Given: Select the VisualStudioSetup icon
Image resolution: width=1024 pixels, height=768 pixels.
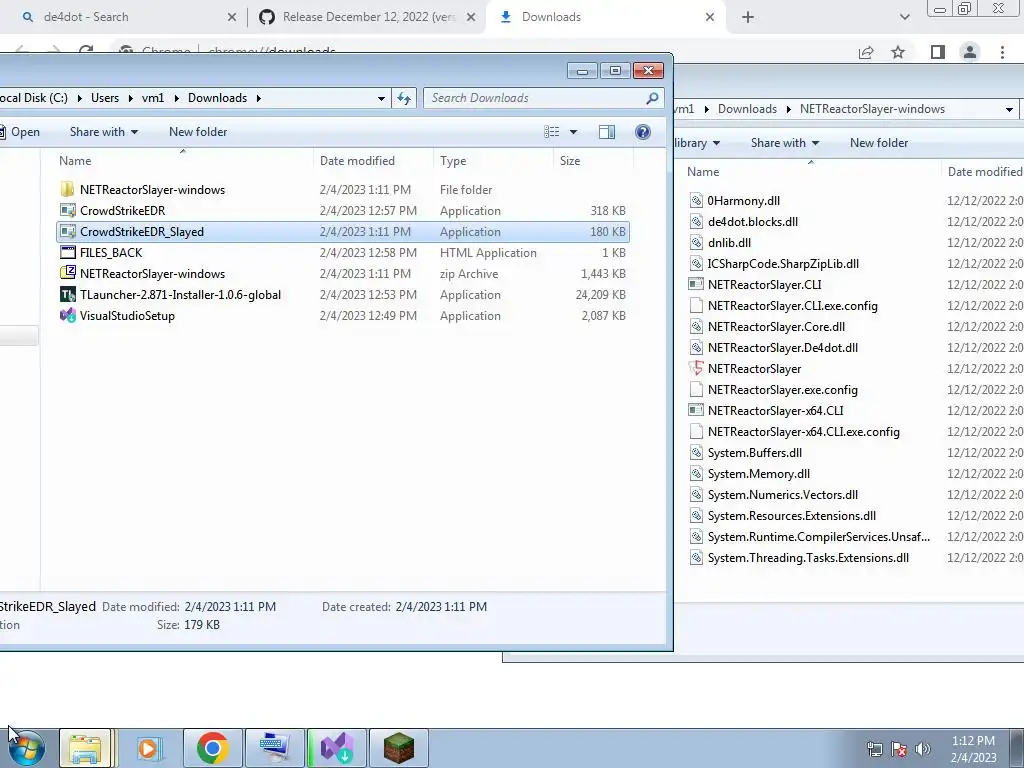Looking at the screenshot, I should (x=67, y=315).
